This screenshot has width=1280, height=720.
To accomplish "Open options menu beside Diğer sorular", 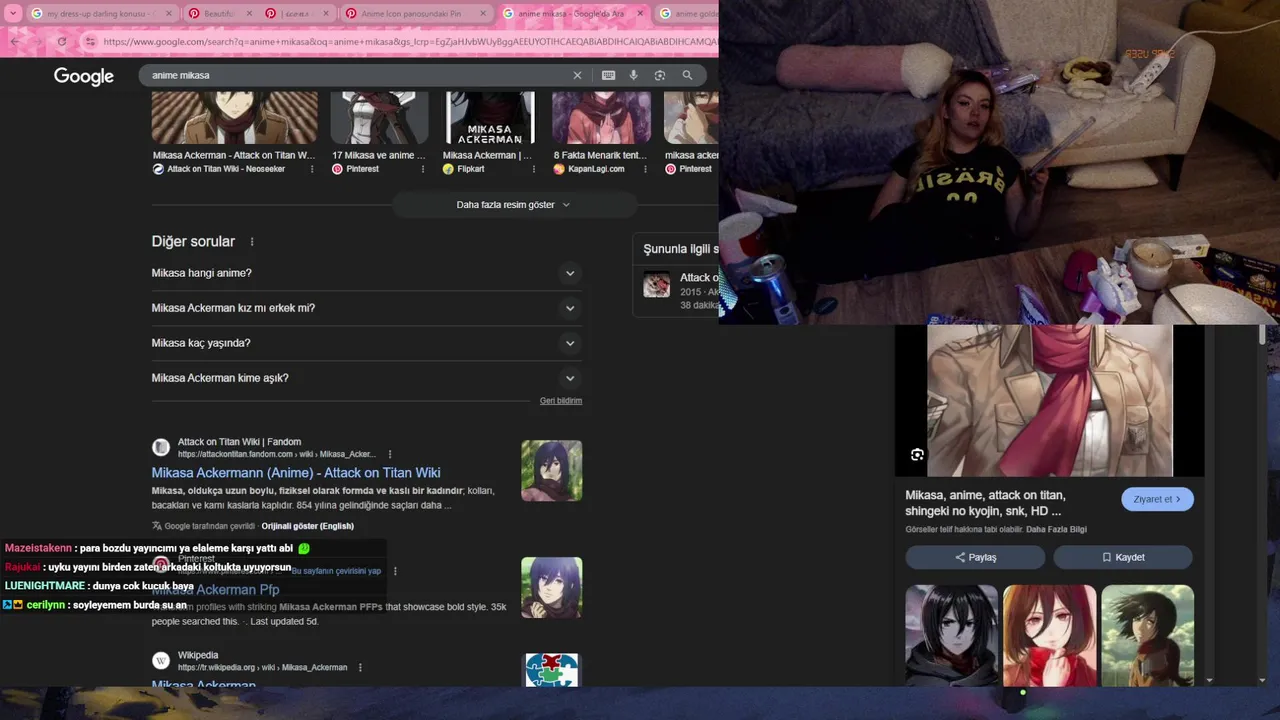I will pos(252,241).
